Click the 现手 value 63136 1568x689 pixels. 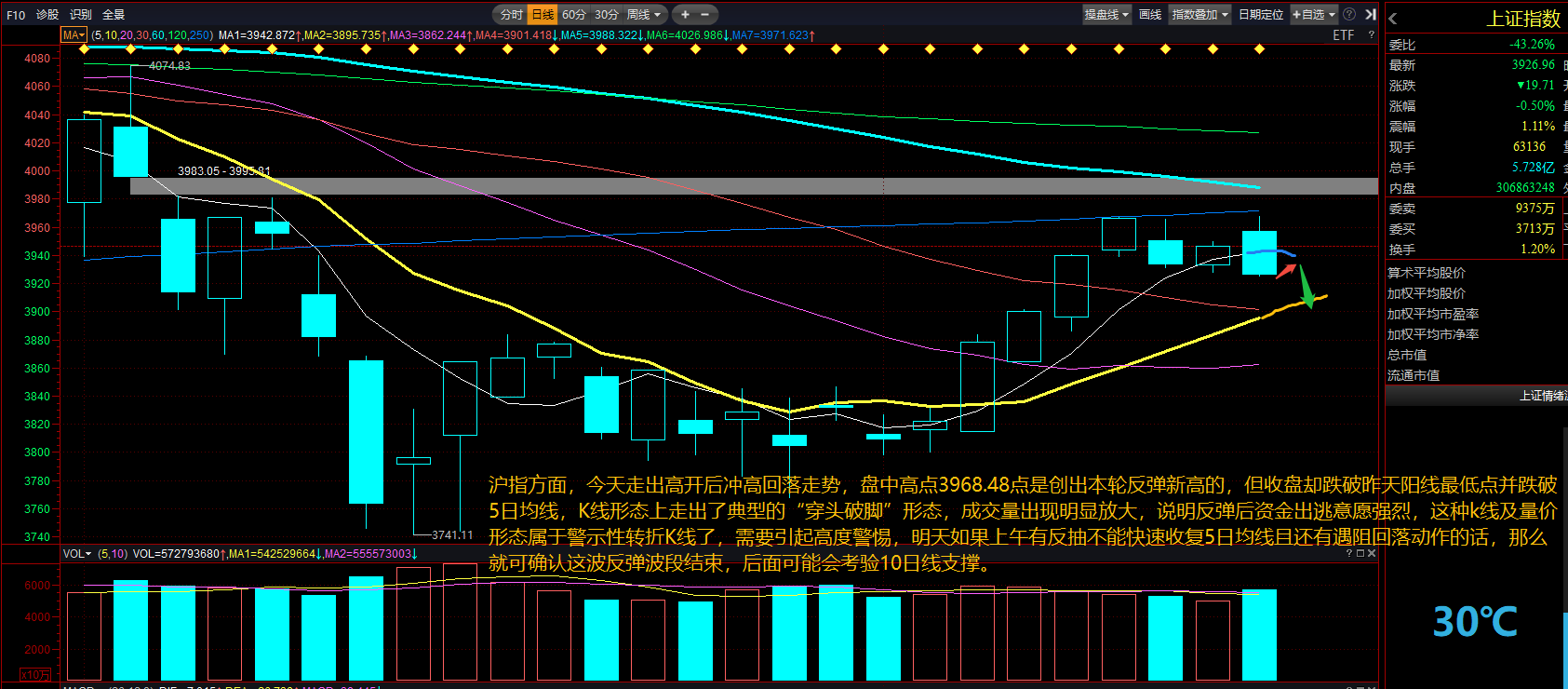pyautogui.click(x=1530, y=147)
